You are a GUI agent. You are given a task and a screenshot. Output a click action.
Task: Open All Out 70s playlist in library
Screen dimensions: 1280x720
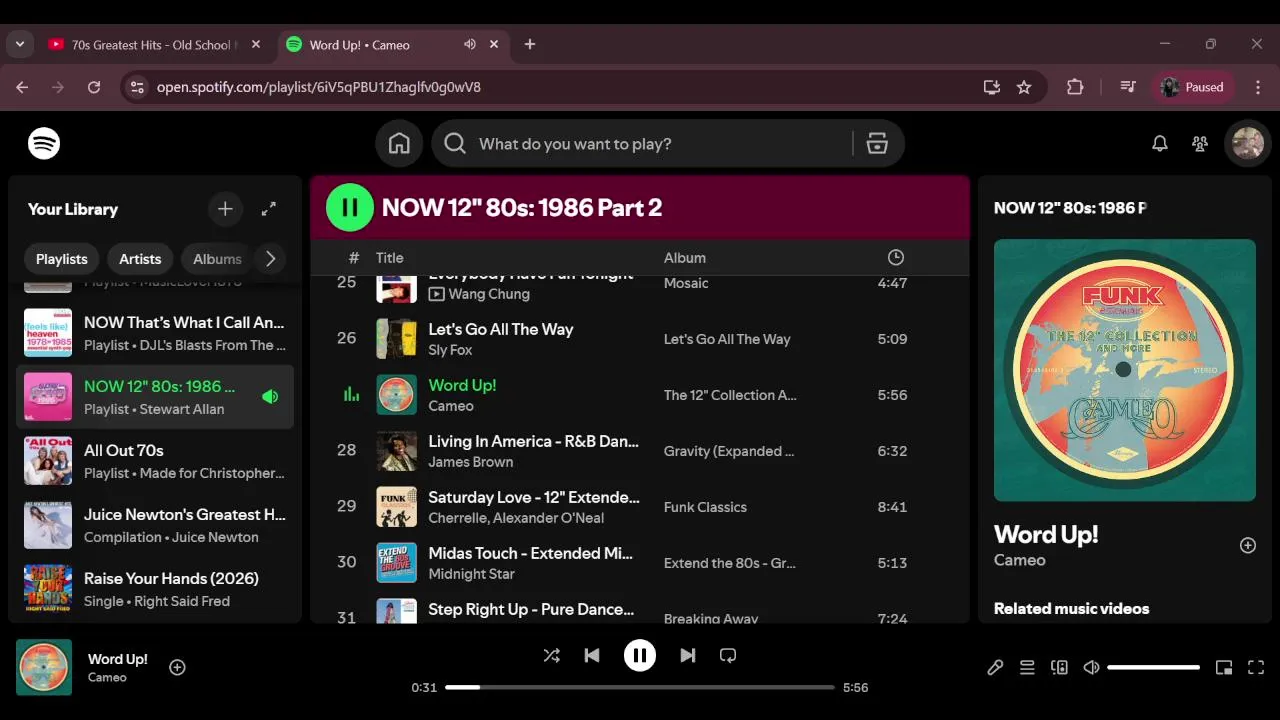155,461
